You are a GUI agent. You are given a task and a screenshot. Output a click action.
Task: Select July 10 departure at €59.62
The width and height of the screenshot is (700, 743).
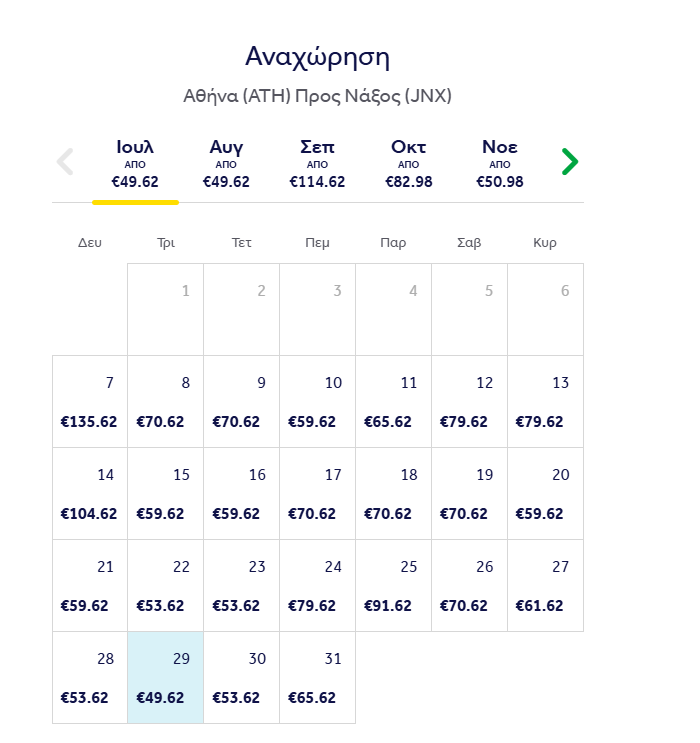pyautogui.click(x=318, y=401)
